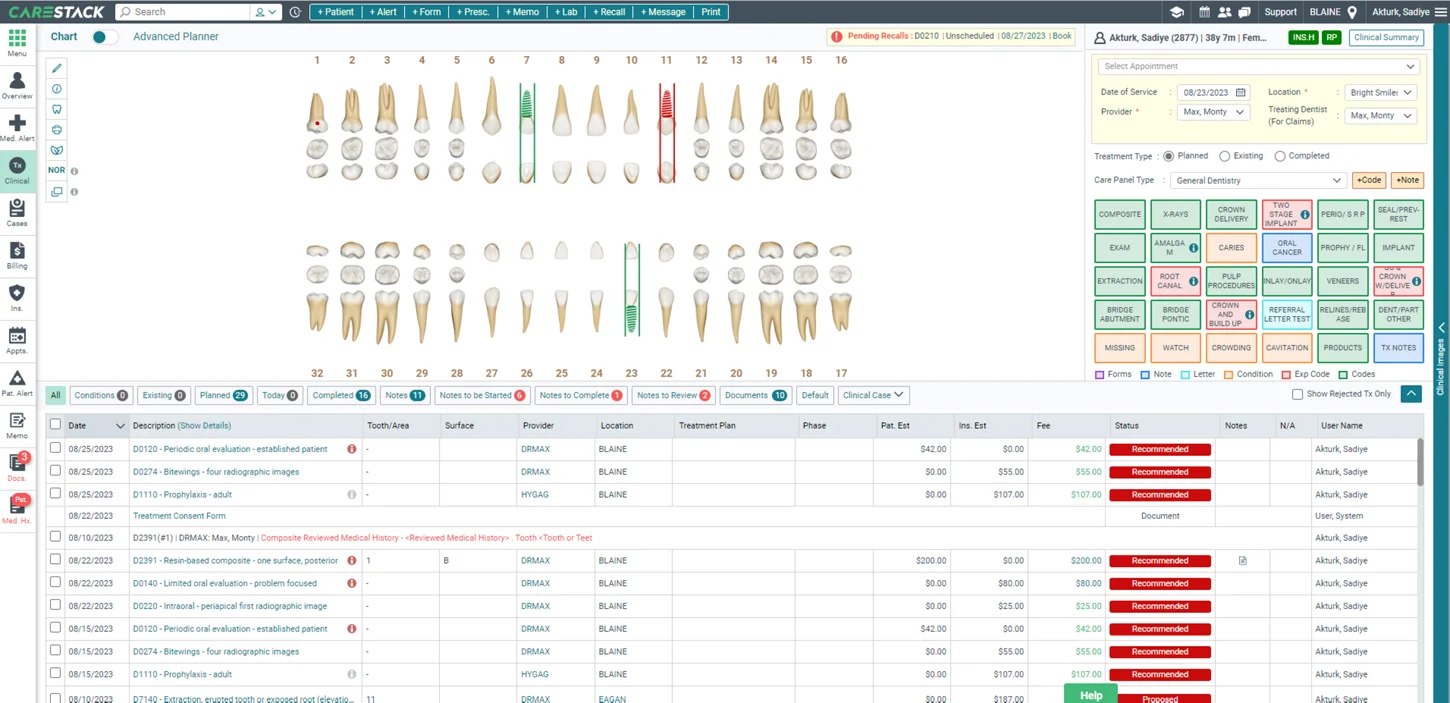The width and height of the screenshot is (1450, 703).
Task: Click the Appts. calendar sidebar icon
Action: click(x=17, y=340)
